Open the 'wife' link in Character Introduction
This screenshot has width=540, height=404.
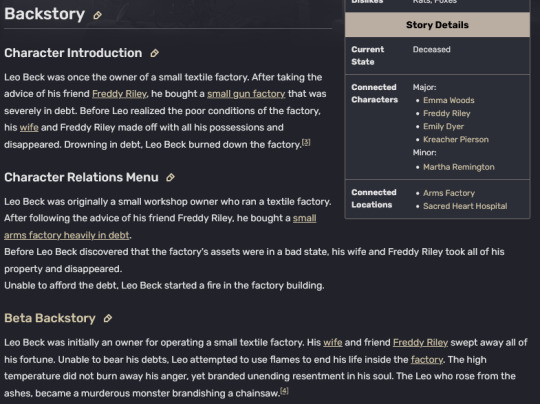click(x=29, y=127)
